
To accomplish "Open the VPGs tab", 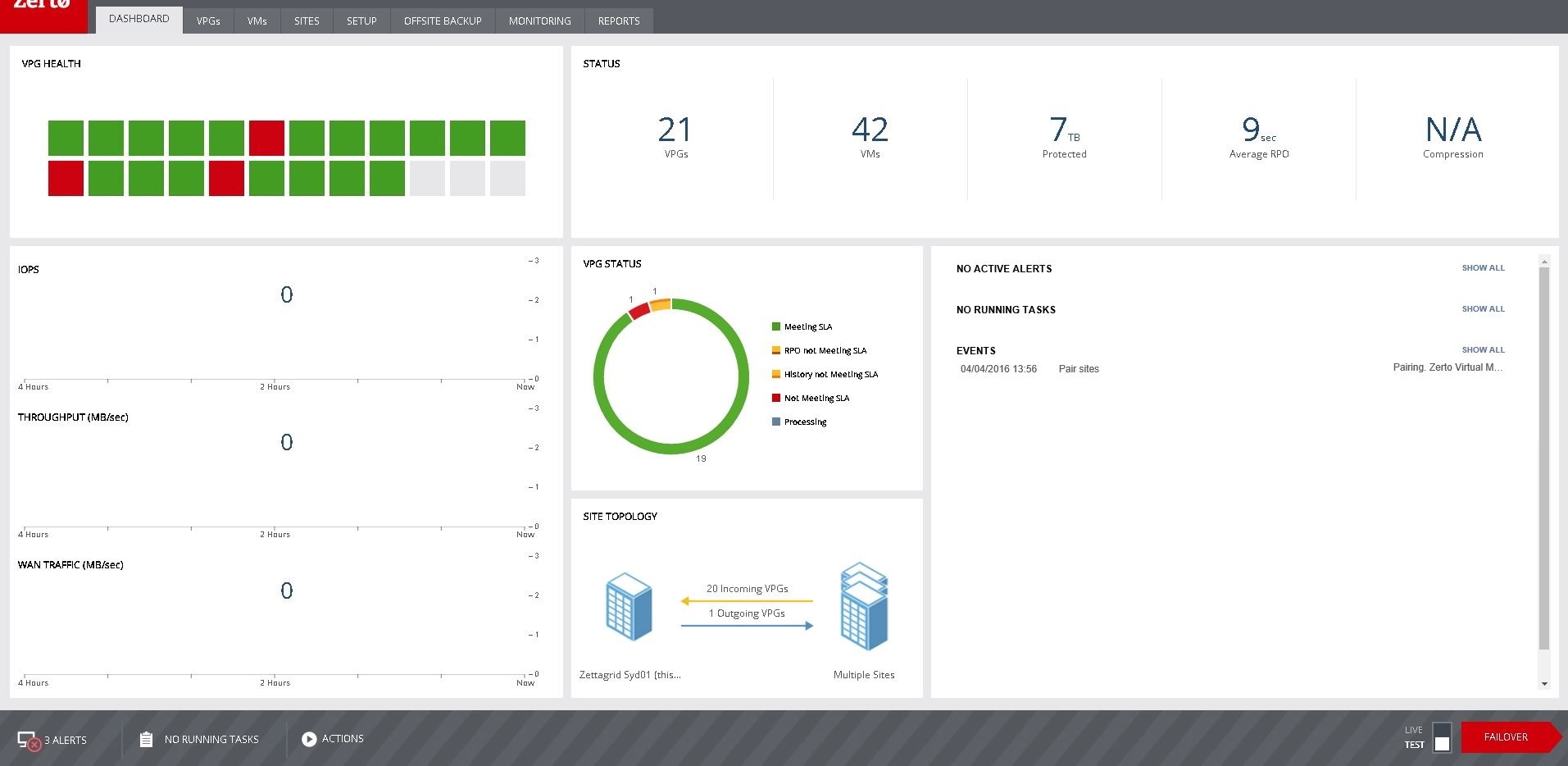I will [208, 21].
